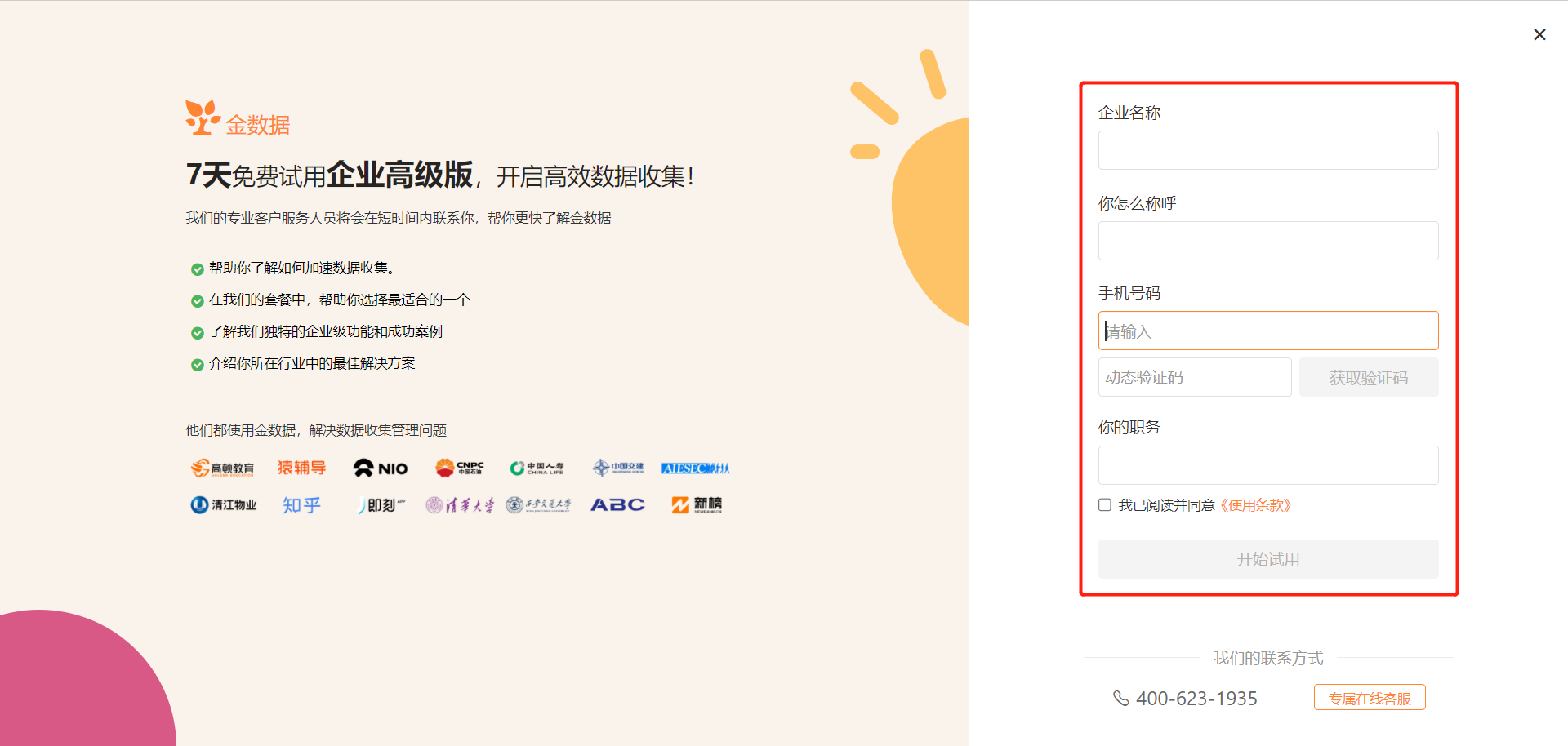The width and height of the screenshot is (1568, 746).
Task: Focus the 你的职务 job title field
Action: (1268, 465)
